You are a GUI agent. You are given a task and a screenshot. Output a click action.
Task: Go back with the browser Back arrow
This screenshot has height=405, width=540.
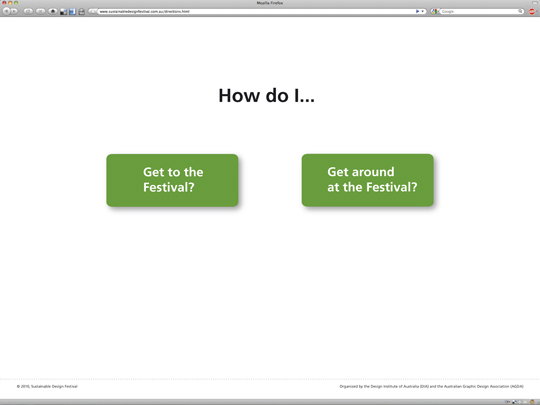click(x=6, y=11)
